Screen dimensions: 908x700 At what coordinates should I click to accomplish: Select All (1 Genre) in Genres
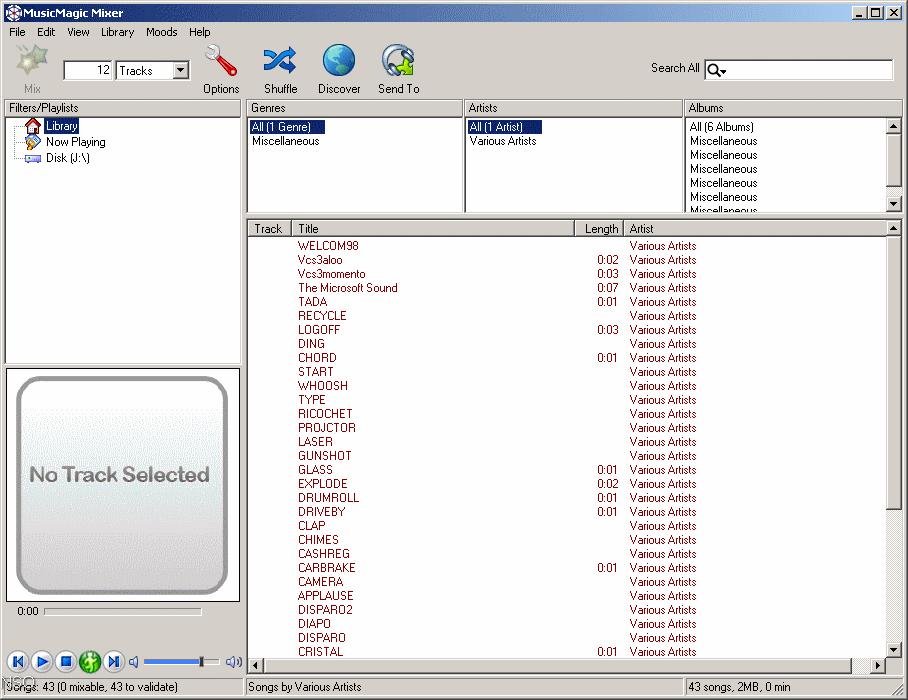287,127
